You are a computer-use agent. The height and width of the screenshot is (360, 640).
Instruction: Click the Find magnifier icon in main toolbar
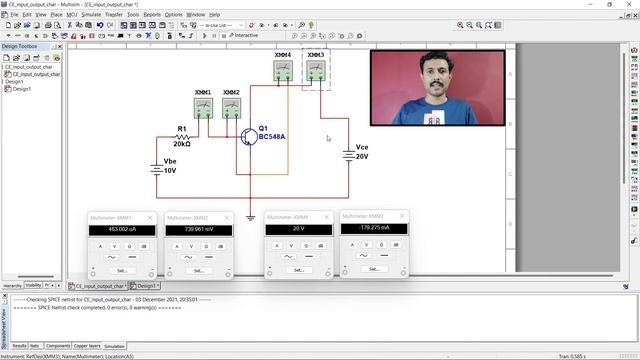coord(301,25)
